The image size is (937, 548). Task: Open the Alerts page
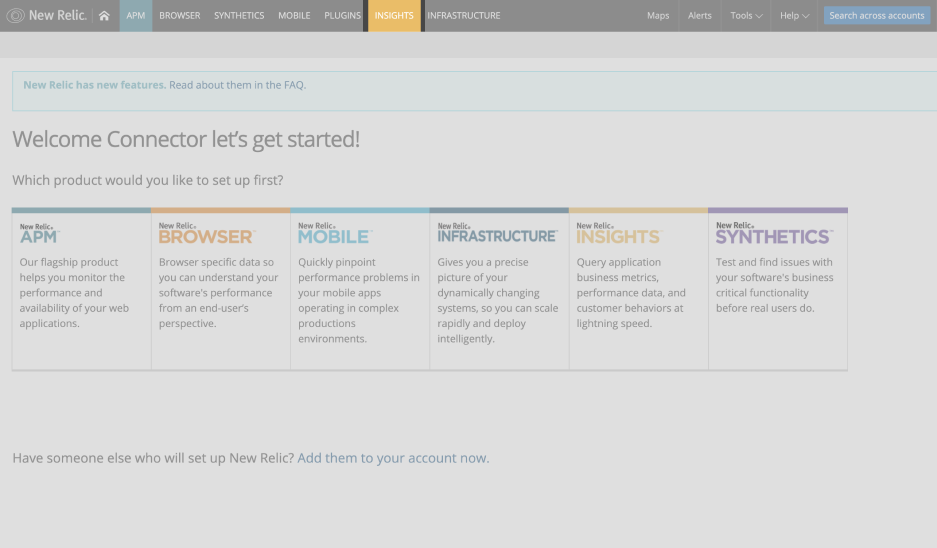[700, 16]
